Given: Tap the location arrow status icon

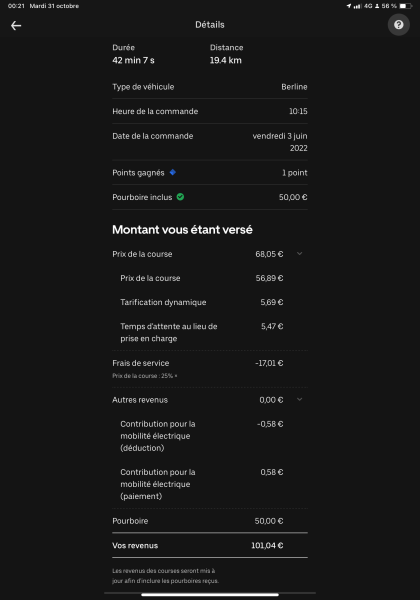Looking at the screenshot, I should (x=348, y=6).
